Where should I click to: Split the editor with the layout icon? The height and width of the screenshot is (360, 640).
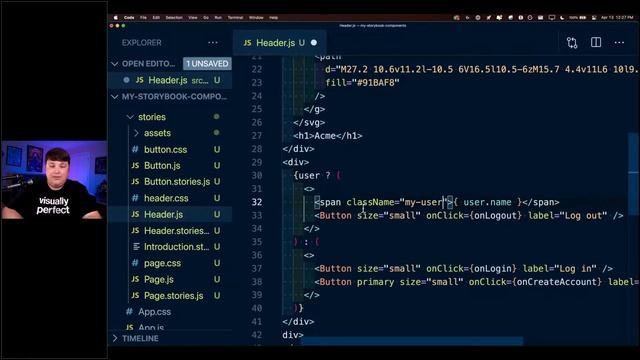[596, 42]
